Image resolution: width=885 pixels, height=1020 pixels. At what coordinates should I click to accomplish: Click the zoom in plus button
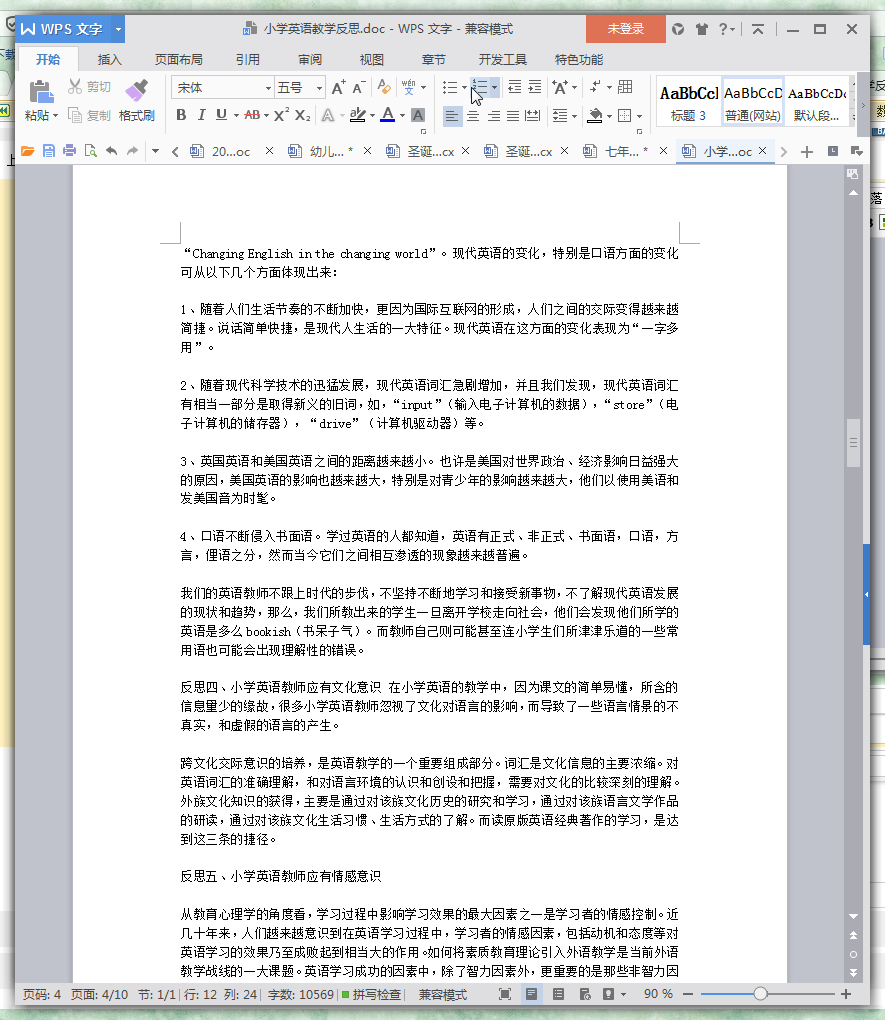(x=846, y=993)
